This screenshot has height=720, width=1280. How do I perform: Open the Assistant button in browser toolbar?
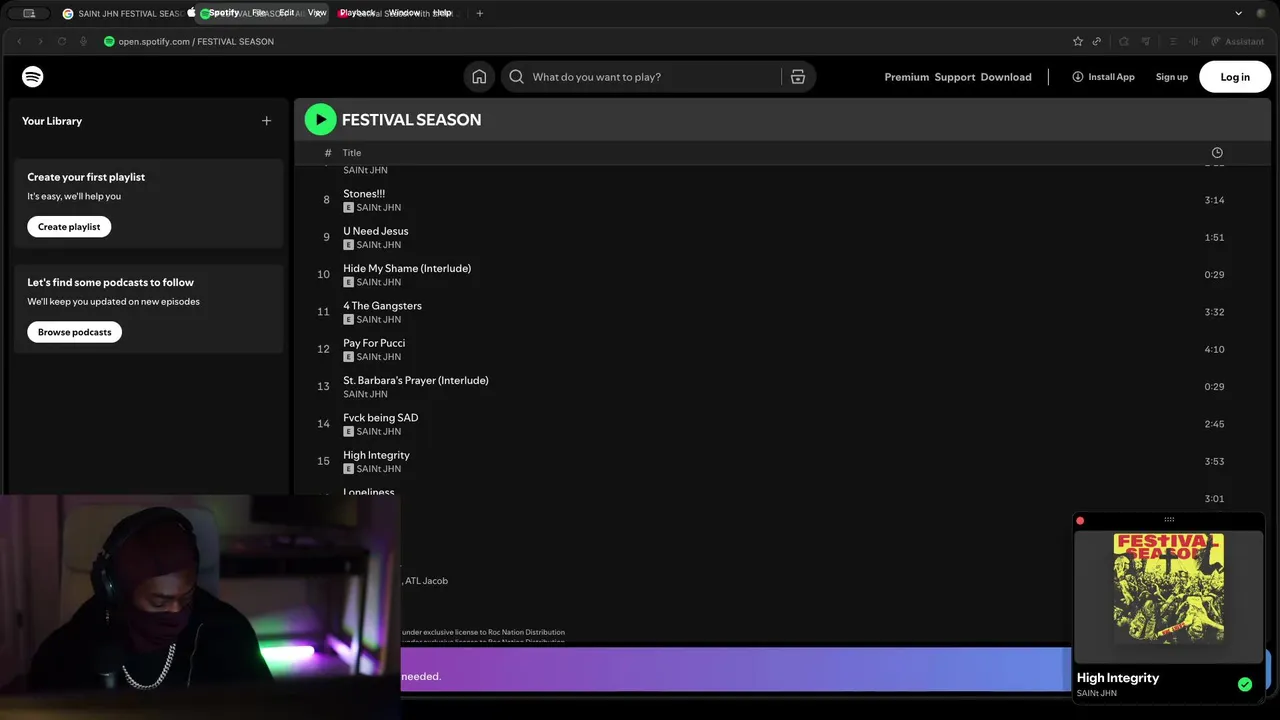(x=1237, y=41)
